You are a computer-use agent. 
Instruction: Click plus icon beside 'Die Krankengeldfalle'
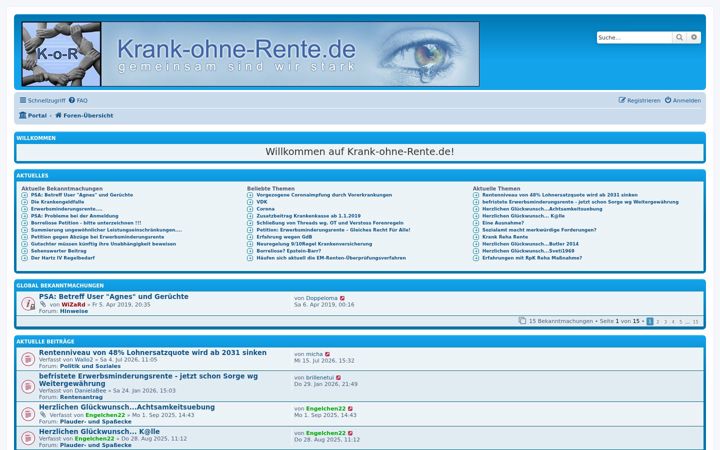coord(25,202)
